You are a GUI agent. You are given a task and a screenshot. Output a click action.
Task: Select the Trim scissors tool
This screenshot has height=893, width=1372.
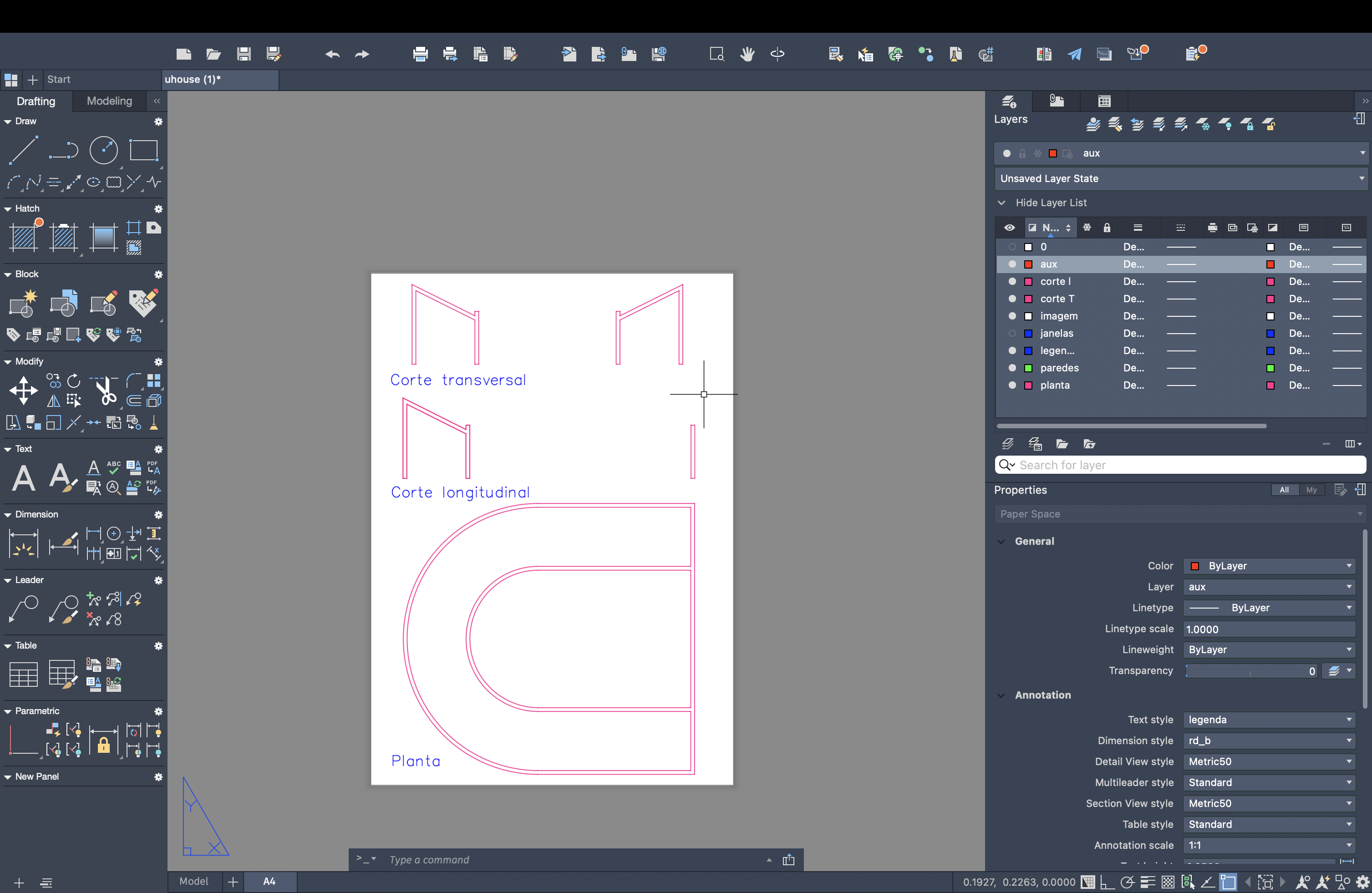click(x=106, y=391)
